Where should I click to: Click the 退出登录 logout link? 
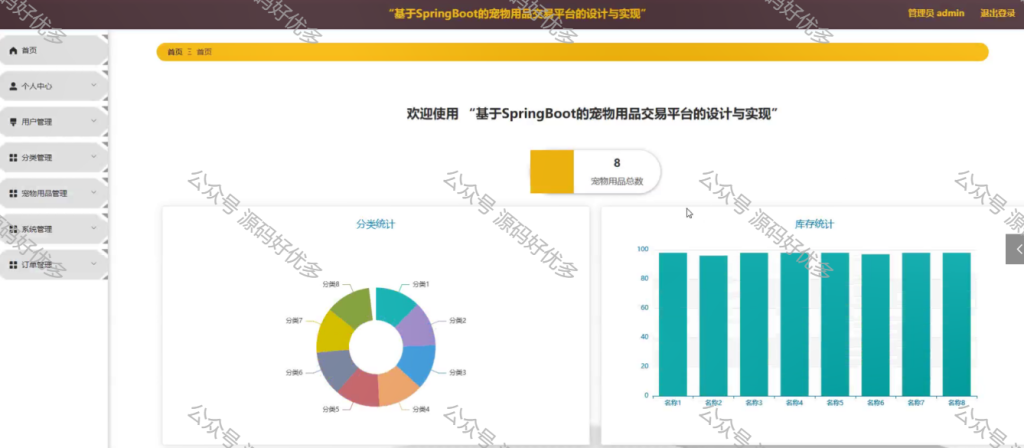pyautogui.click(x=997, y=13)
